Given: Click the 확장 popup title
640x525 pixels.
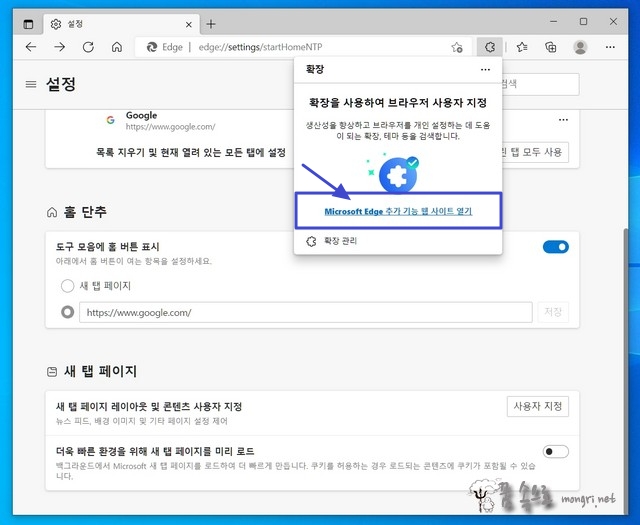Looking at the screenshot, I should point(315,69).
